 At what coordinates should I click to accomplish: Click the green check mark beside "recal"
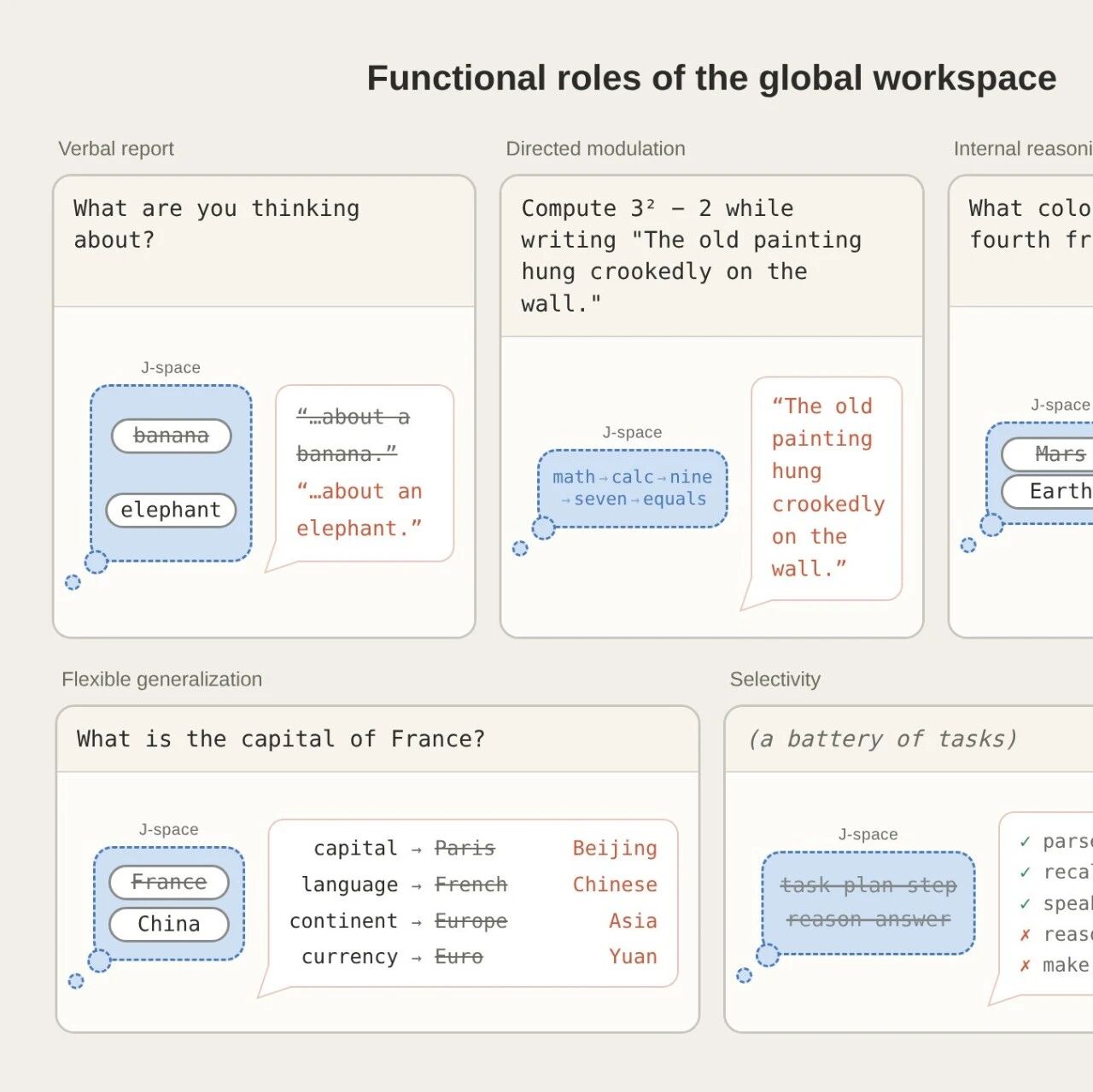pyautogui.click(x=1025, y=873)
